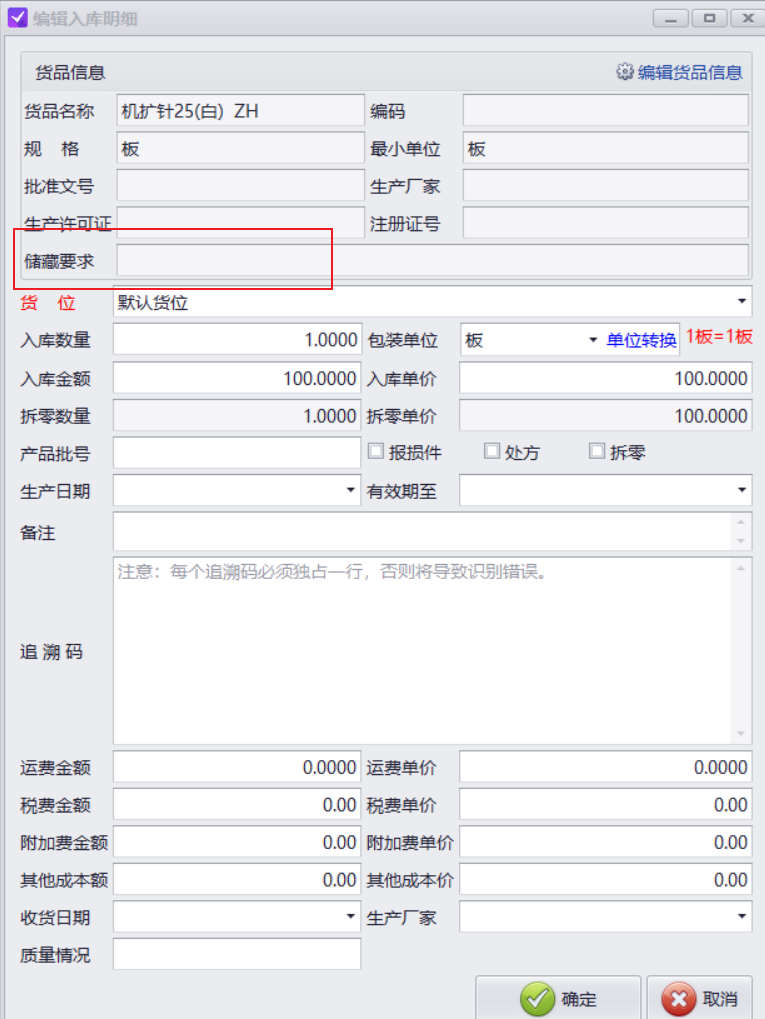Expand the 有效期至 date dropdown
The height and width of the screenshot is (1019, 765).
[742, 490]
